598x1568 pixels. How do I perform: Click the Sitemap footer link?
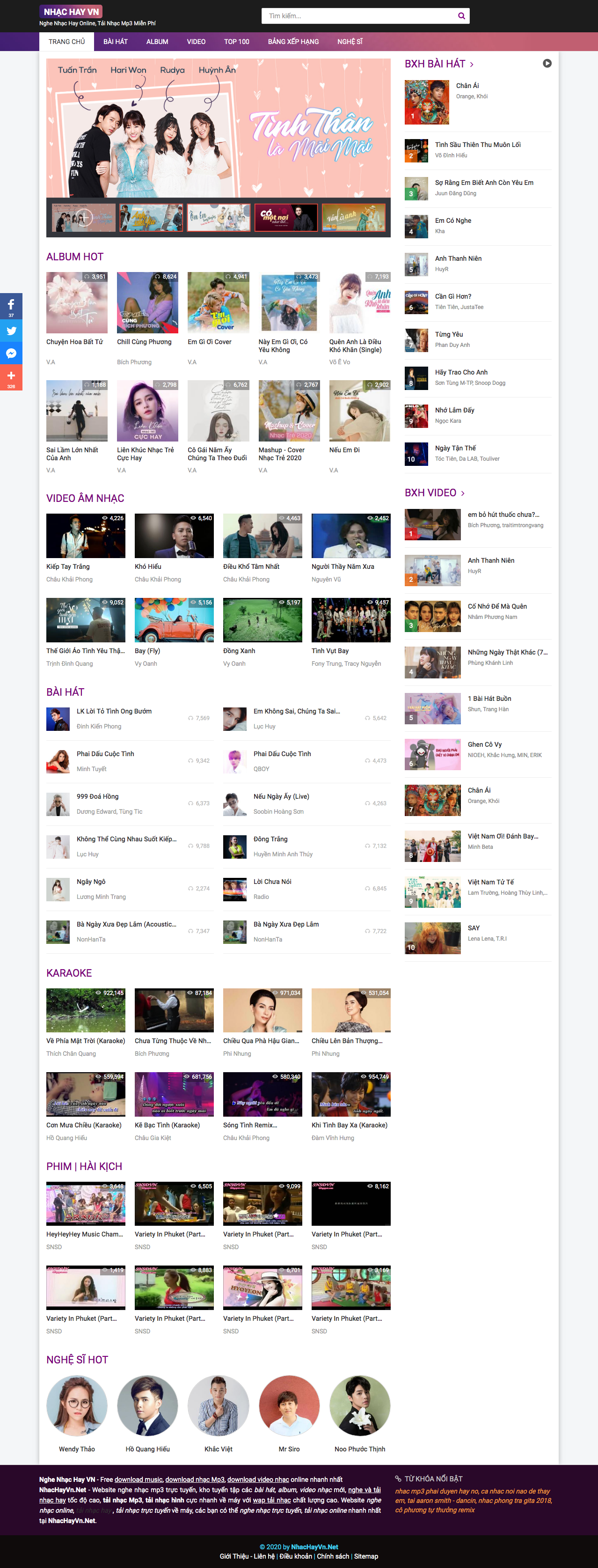(x=365, y=1556)
